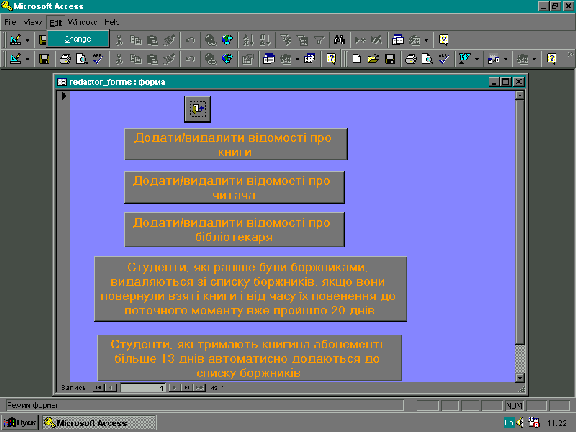Expand the new object dropdown arrow in top toolbar
Screen dimensions: 577x433
426,40
